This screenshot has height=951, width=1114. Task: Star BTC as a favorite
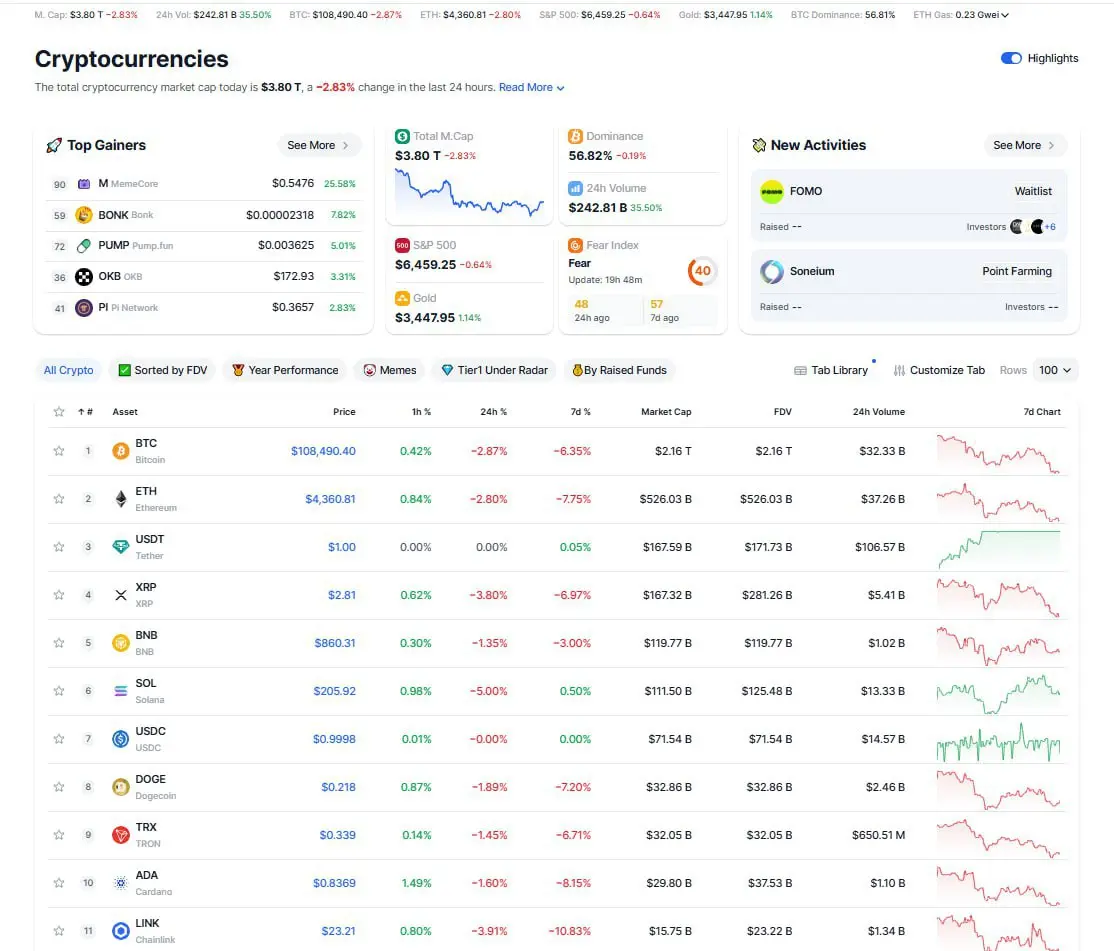59,451
